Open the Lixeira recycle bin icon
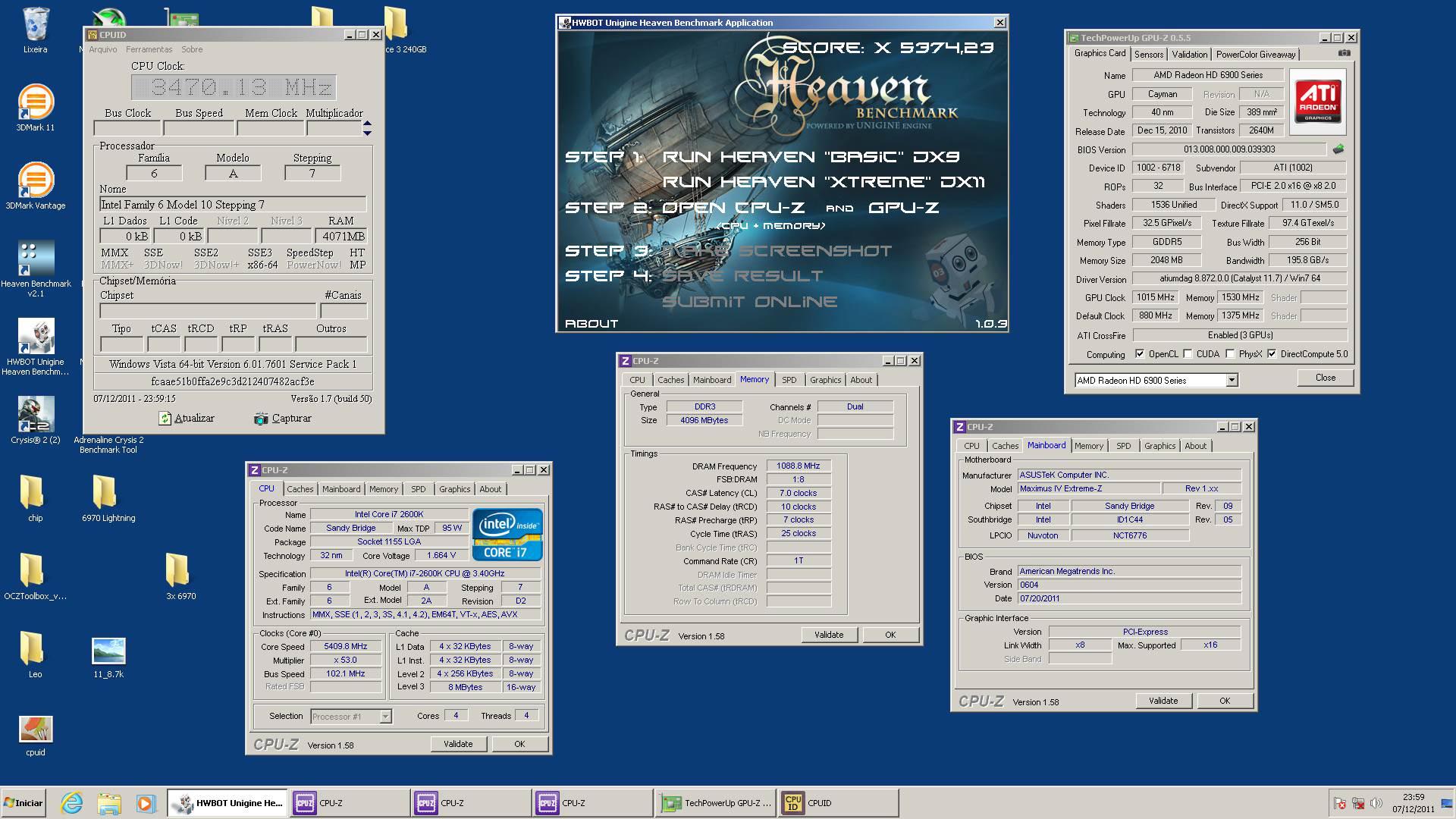The width and height of the screenshot is (1456, 819). pos(35,30)
